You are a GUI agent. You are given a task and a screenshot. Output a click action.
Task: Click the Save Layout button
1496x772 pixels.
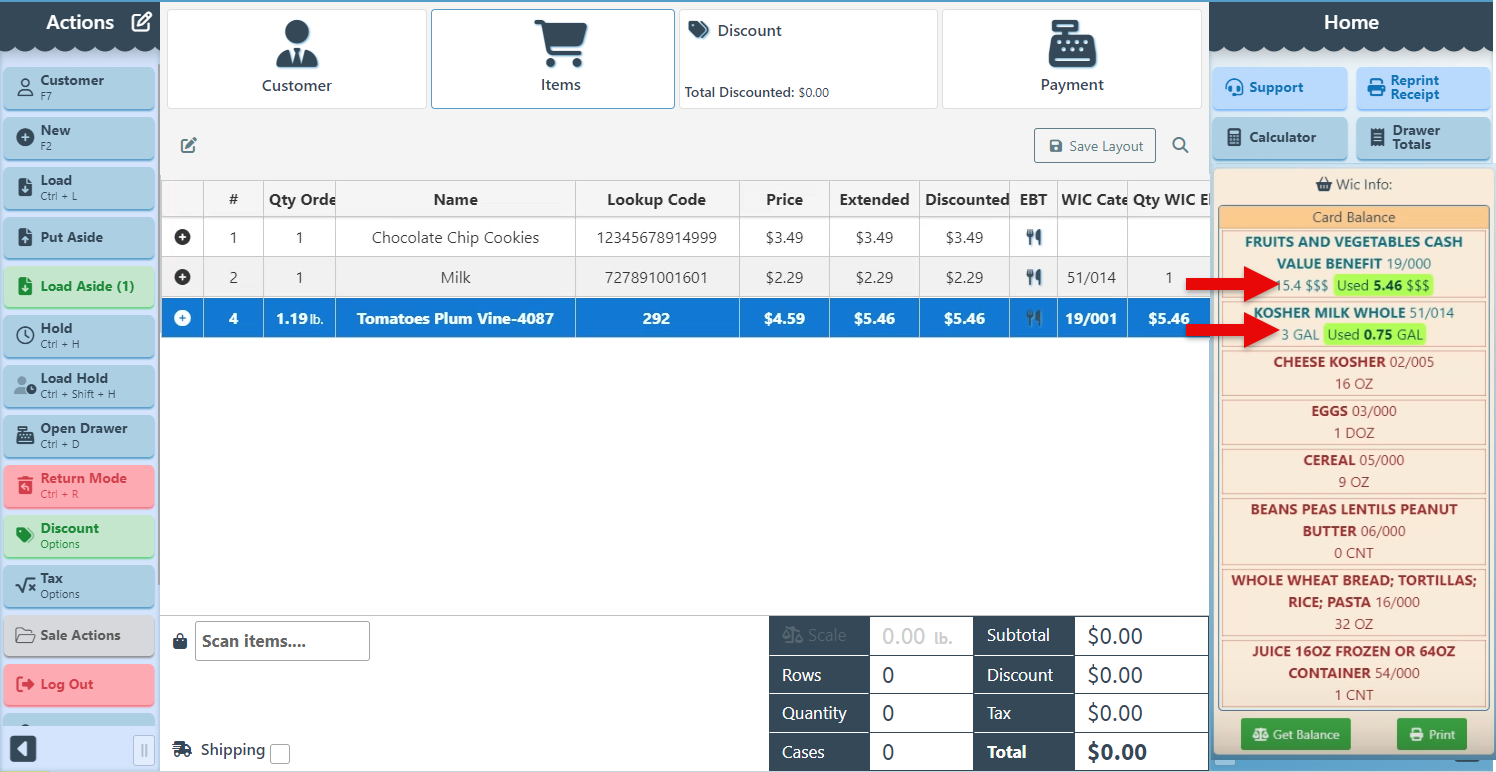(1095, 146)
